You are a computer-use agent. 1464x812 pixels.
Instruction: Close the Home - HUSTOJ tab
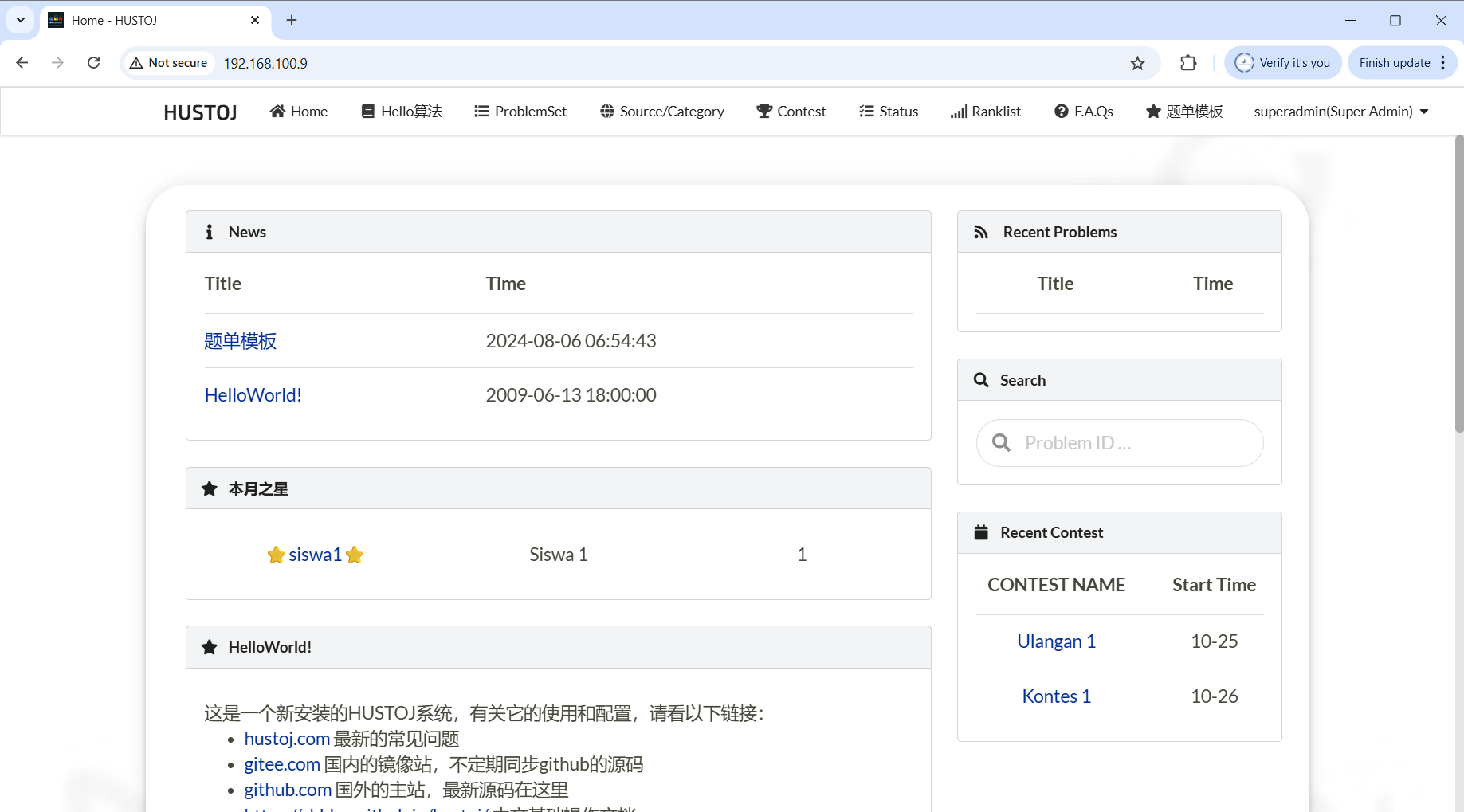pos(255,20)
